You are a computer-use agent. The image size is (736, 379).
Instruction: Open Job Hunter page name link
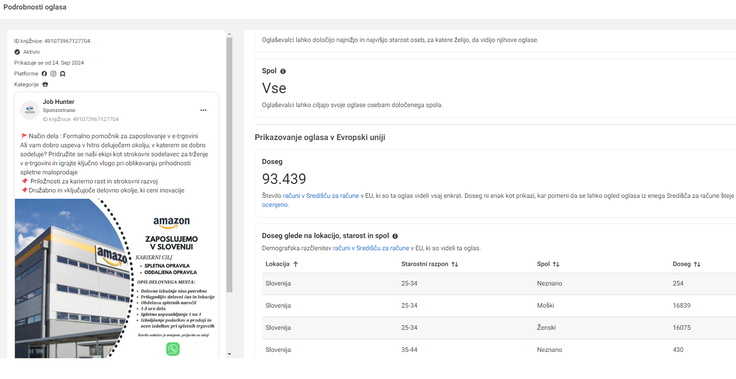click(59, 101)
